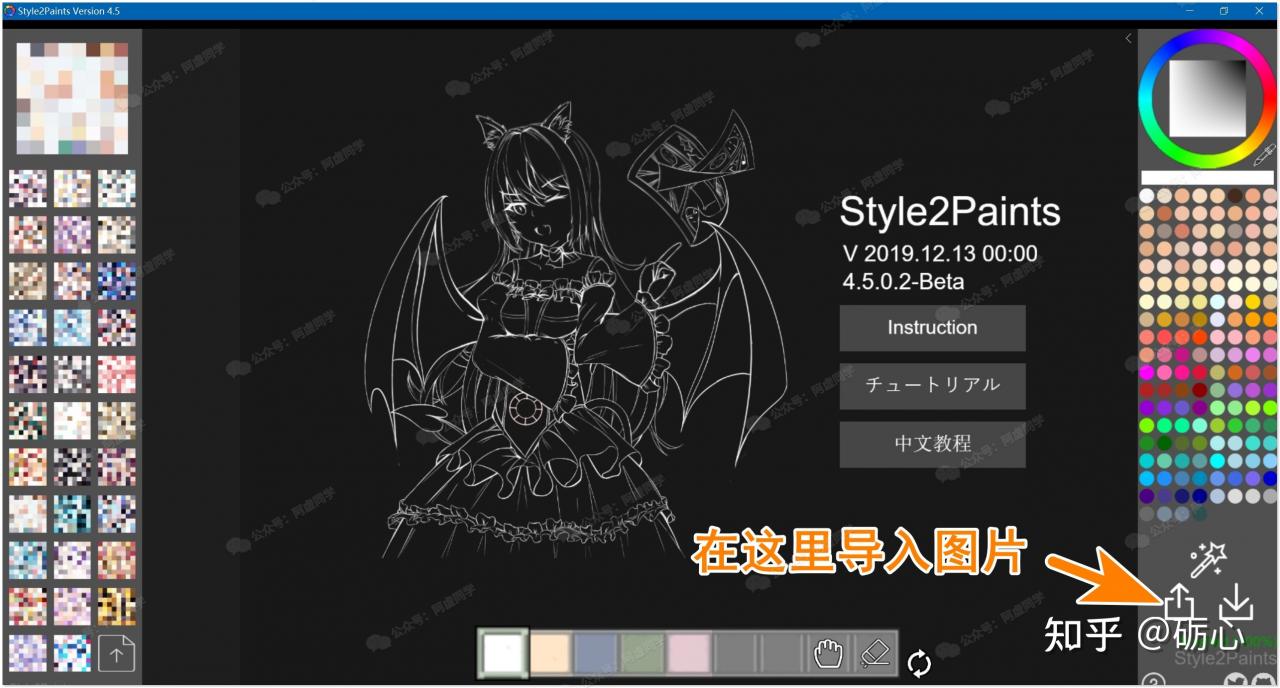
Task: Open the チュートリアル tutorial
Action: (932, 386)
